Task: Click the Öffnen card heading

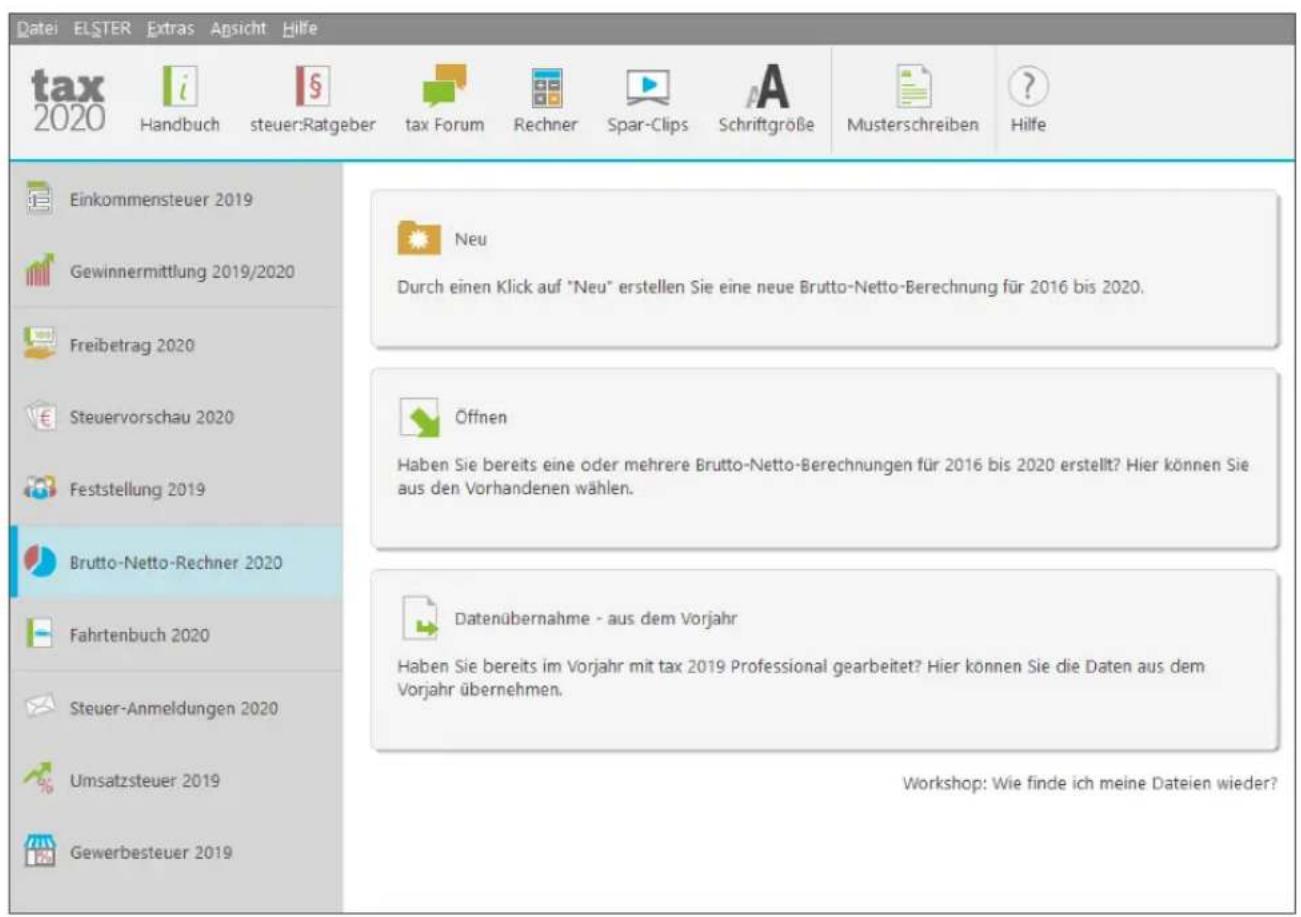Action: tap(481, 418)
